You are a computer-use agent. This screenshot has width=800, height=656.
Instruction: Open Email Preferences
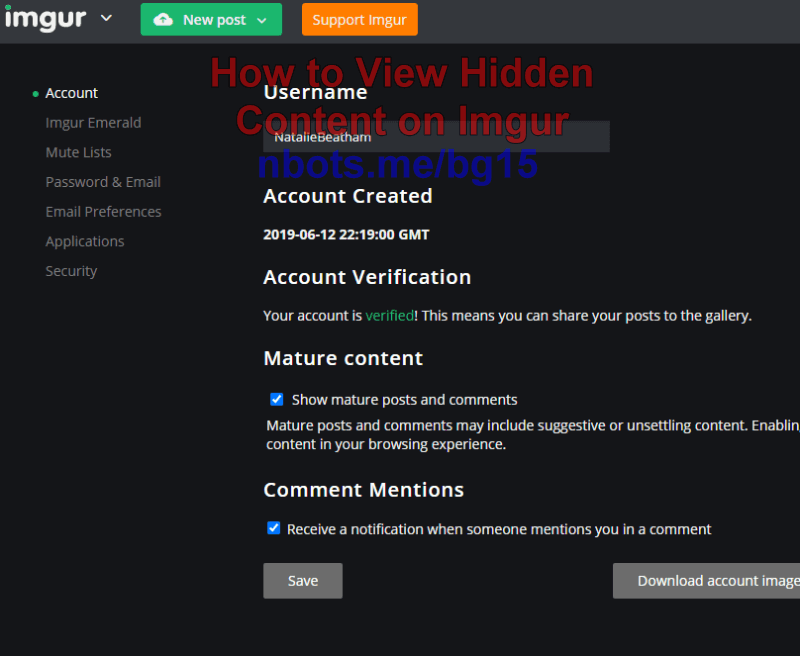coord(103,211)
